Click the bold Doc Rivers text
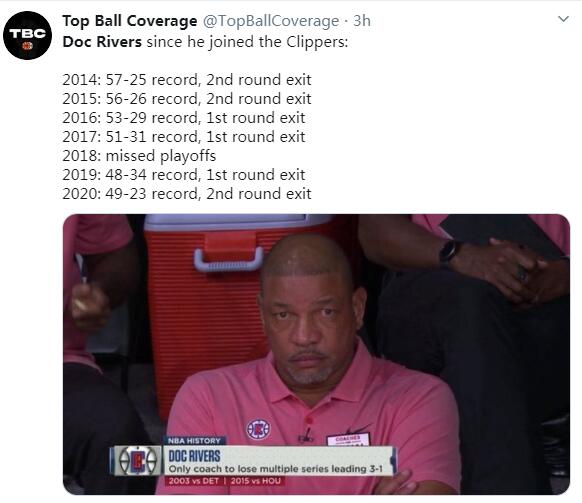Image resolution: width=582 pixels, height=503 pixels. click(102, 42)
